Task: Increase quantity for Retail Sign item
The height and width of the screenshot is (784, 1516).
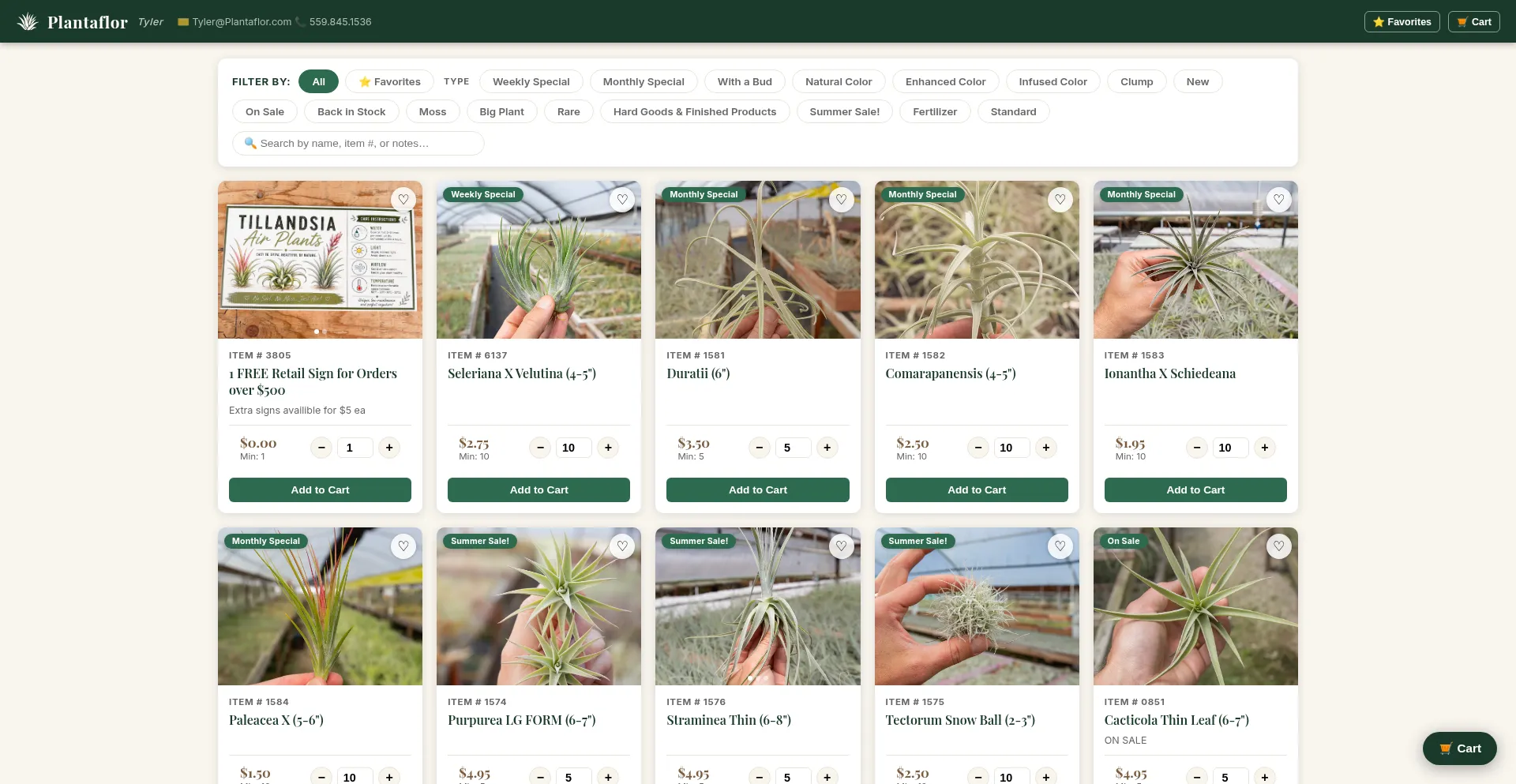Action: (389, 448)
